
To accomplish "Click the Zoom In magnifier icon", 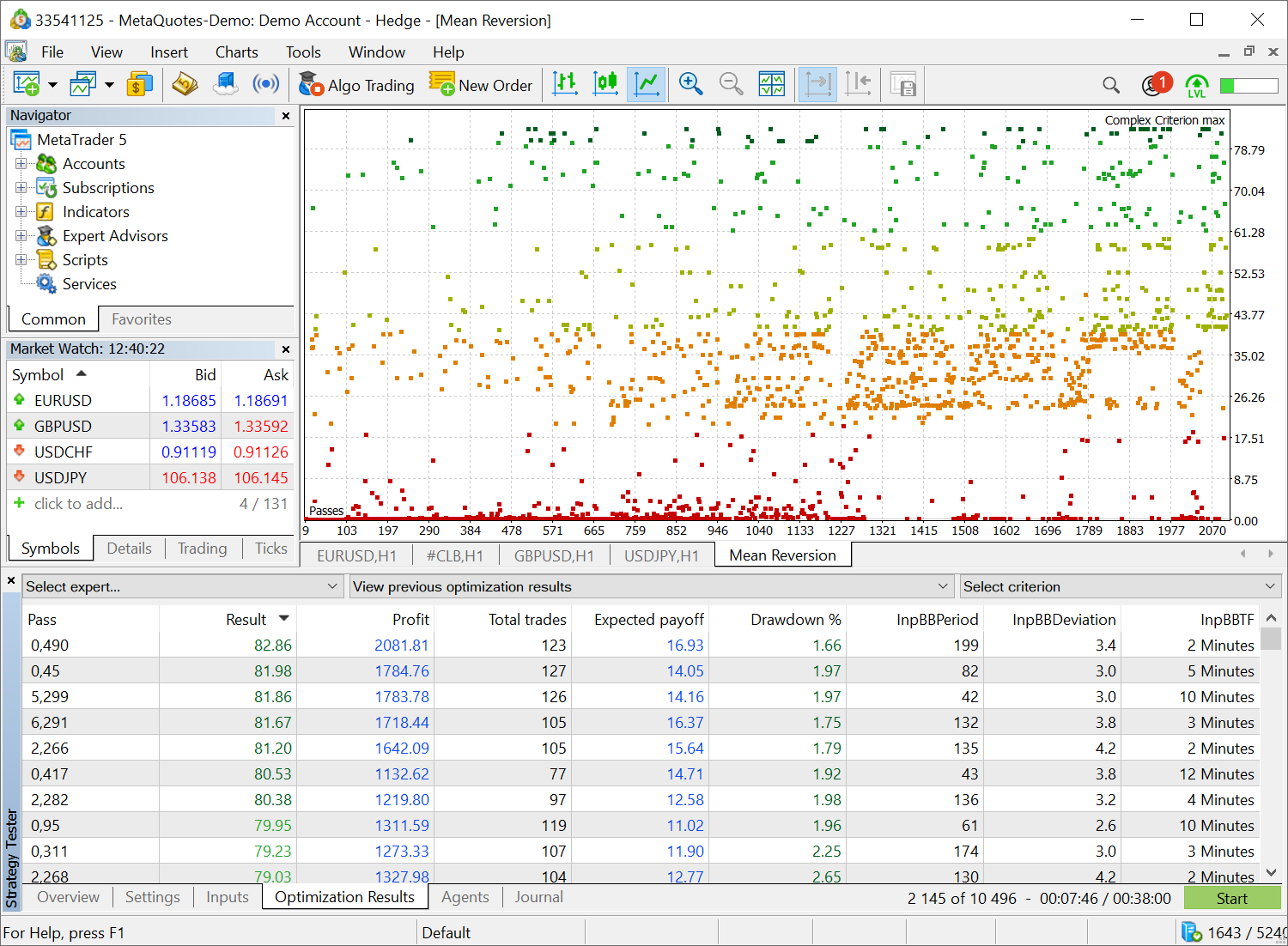I will click(x=690, y=84).
